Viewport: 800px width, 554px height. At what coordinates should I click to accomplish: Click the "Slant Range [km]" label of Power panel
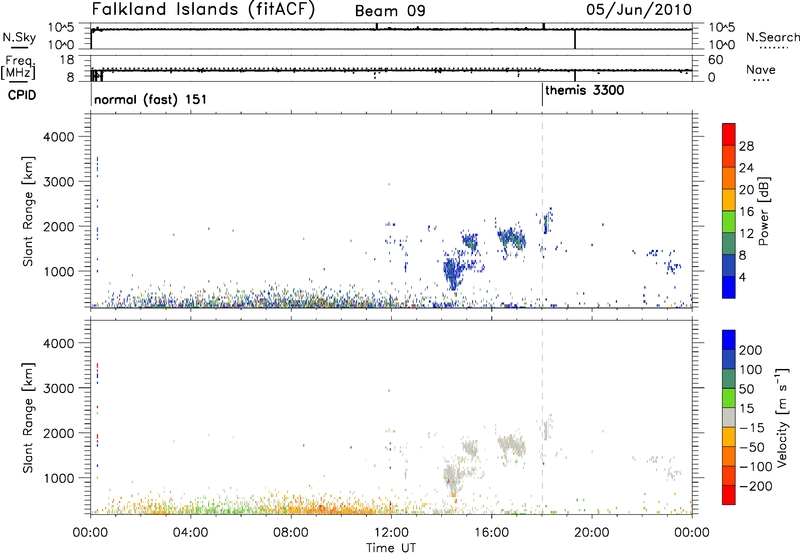28,211
